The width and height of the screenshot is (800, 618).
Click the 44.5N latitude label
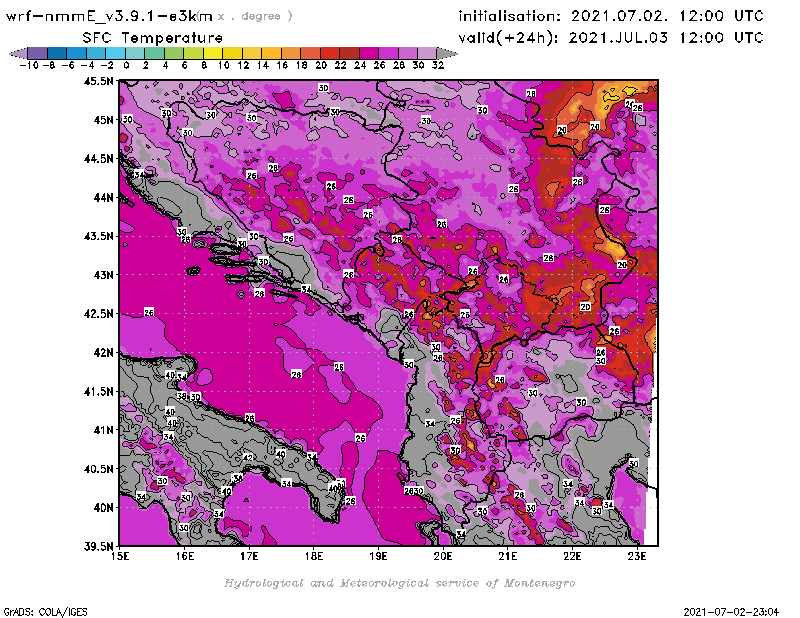coord(98,159)
